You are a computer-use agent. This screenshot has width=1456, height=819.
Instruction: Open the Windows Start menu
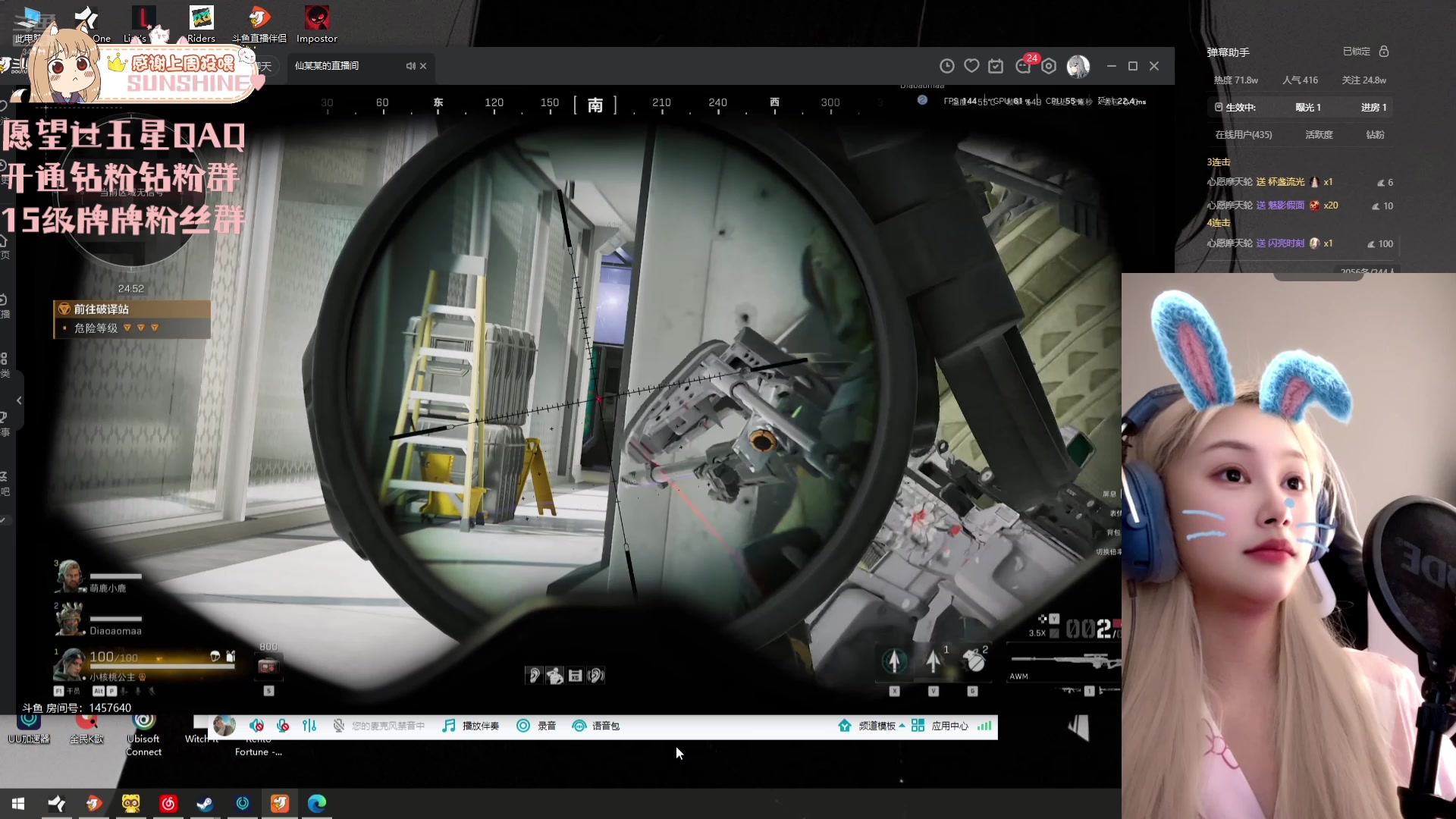(x=18, y=803)
